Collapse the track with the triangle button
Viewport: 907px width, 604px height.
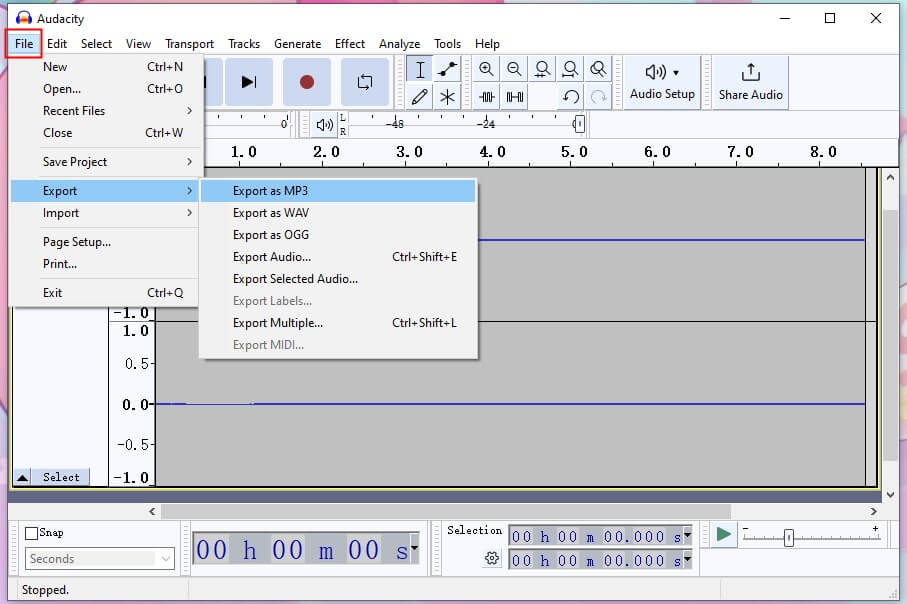coord(23,477)
